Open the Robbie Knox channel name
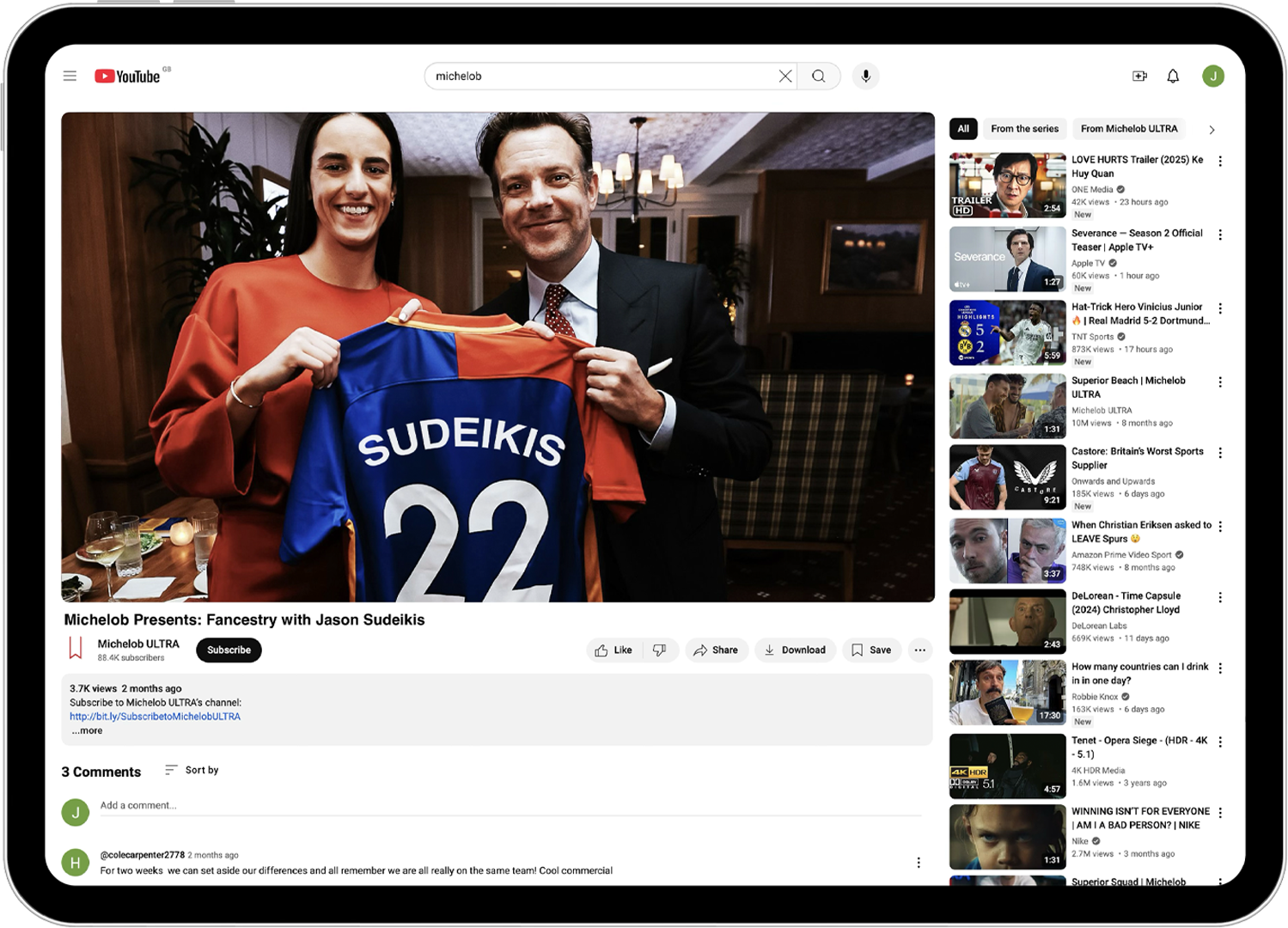The image size is (1288, 928). [x=1095, y=697]
